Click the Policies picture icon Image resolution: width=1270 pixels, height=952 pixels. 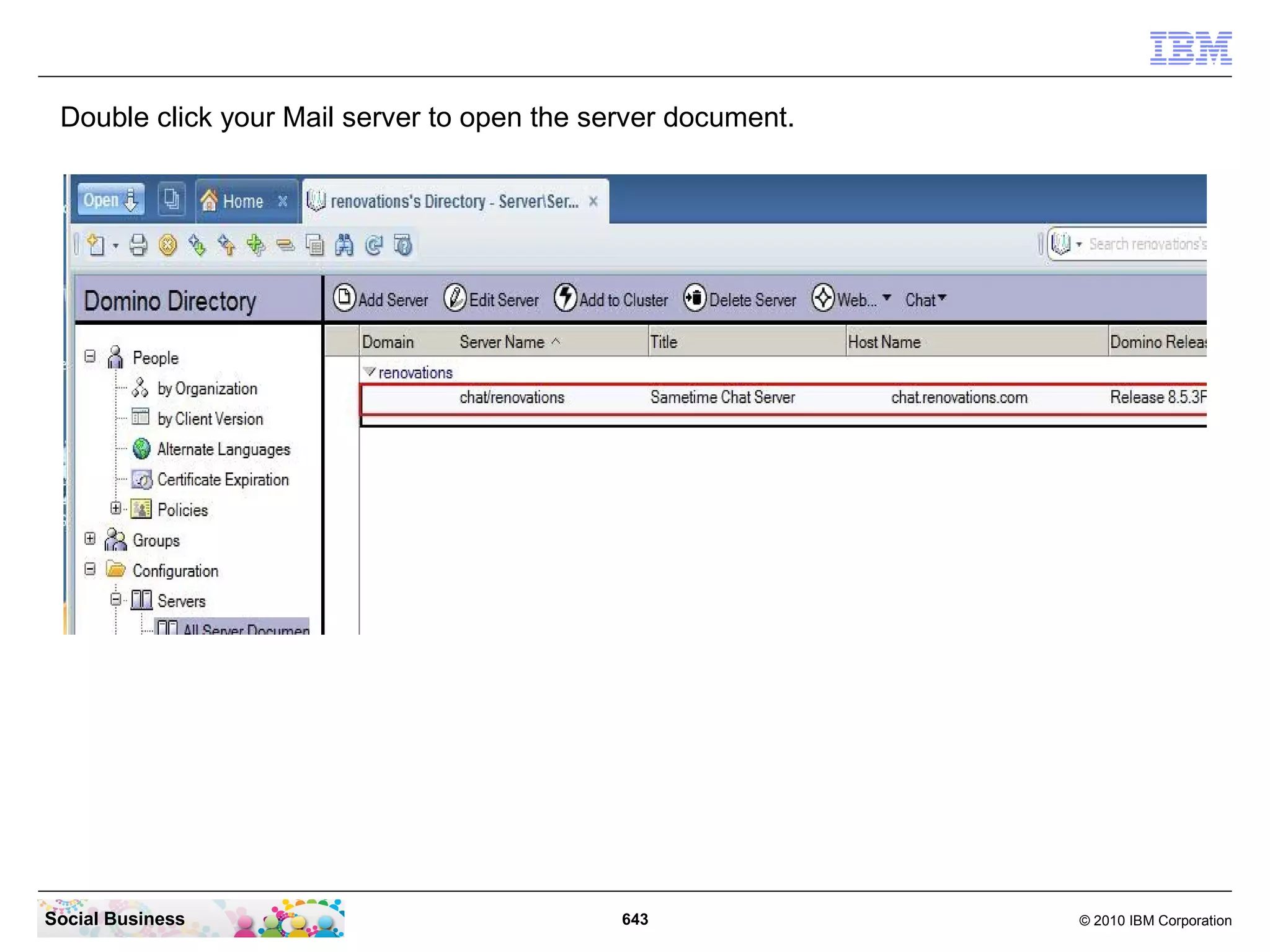tap(141, 509)
